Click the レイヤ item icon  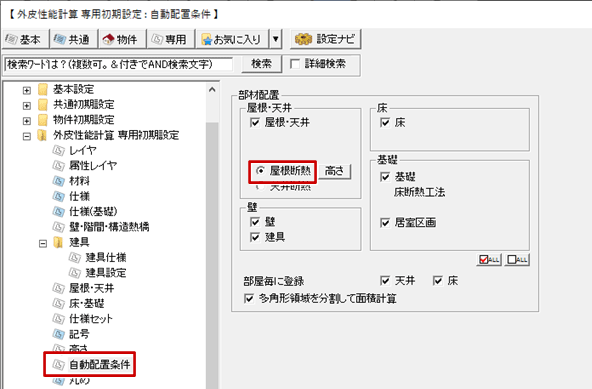click(59, 150)
